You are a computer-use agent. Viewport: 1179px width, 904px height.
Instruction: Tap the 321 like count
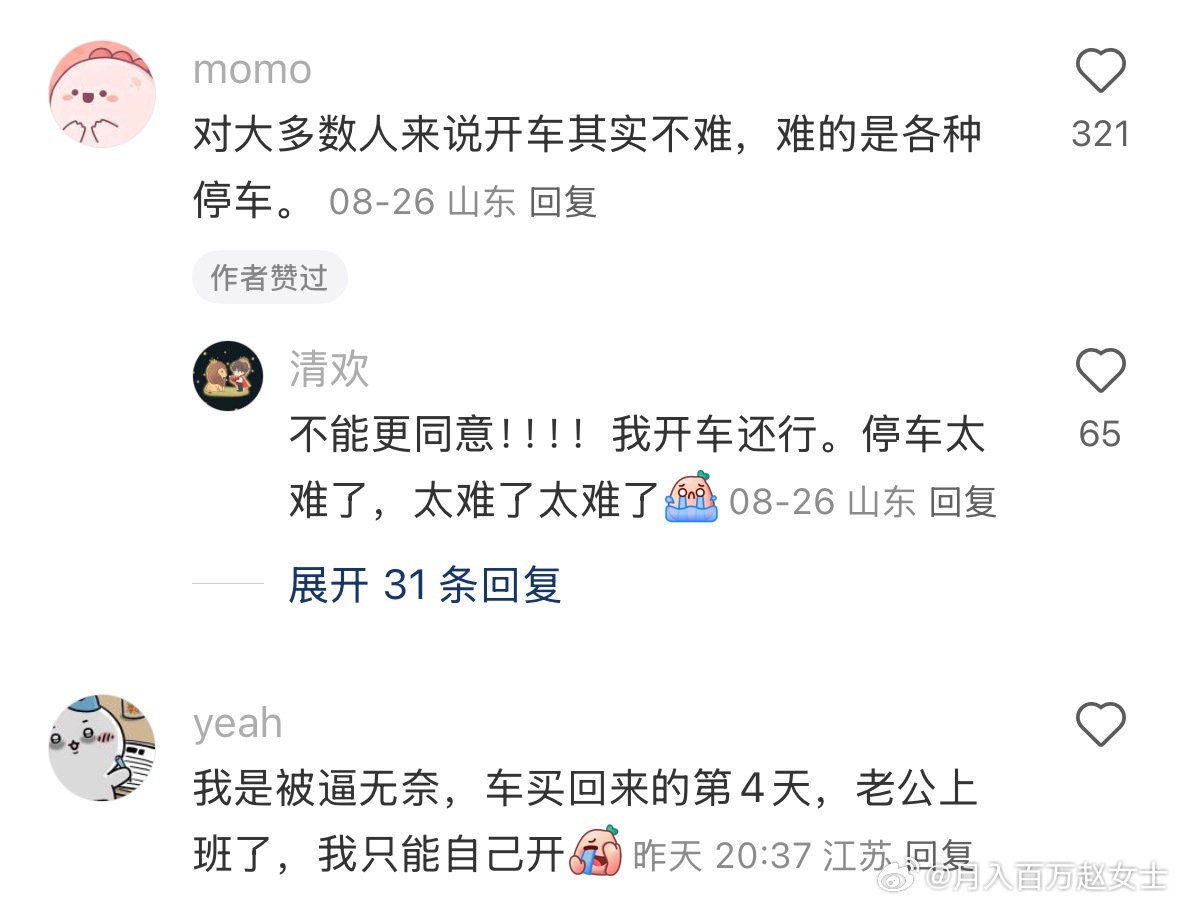(x=1100, y=135)
